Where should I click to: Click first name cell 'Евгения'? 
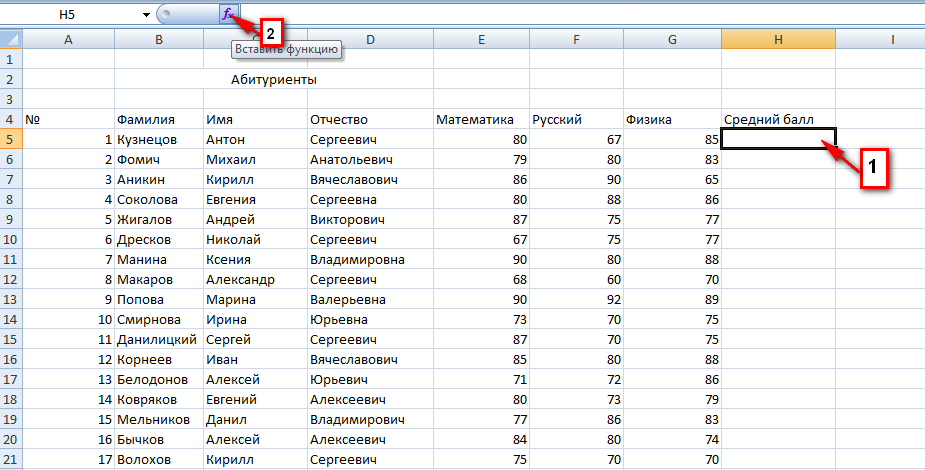(x=255, y=200)
